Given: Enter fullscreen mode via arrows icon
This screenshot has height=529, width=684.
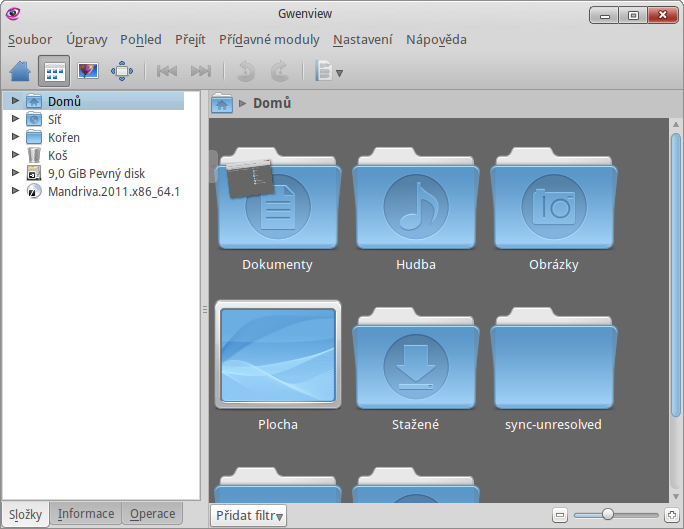Looking at the screenshot, I should [x=122, y=71].
